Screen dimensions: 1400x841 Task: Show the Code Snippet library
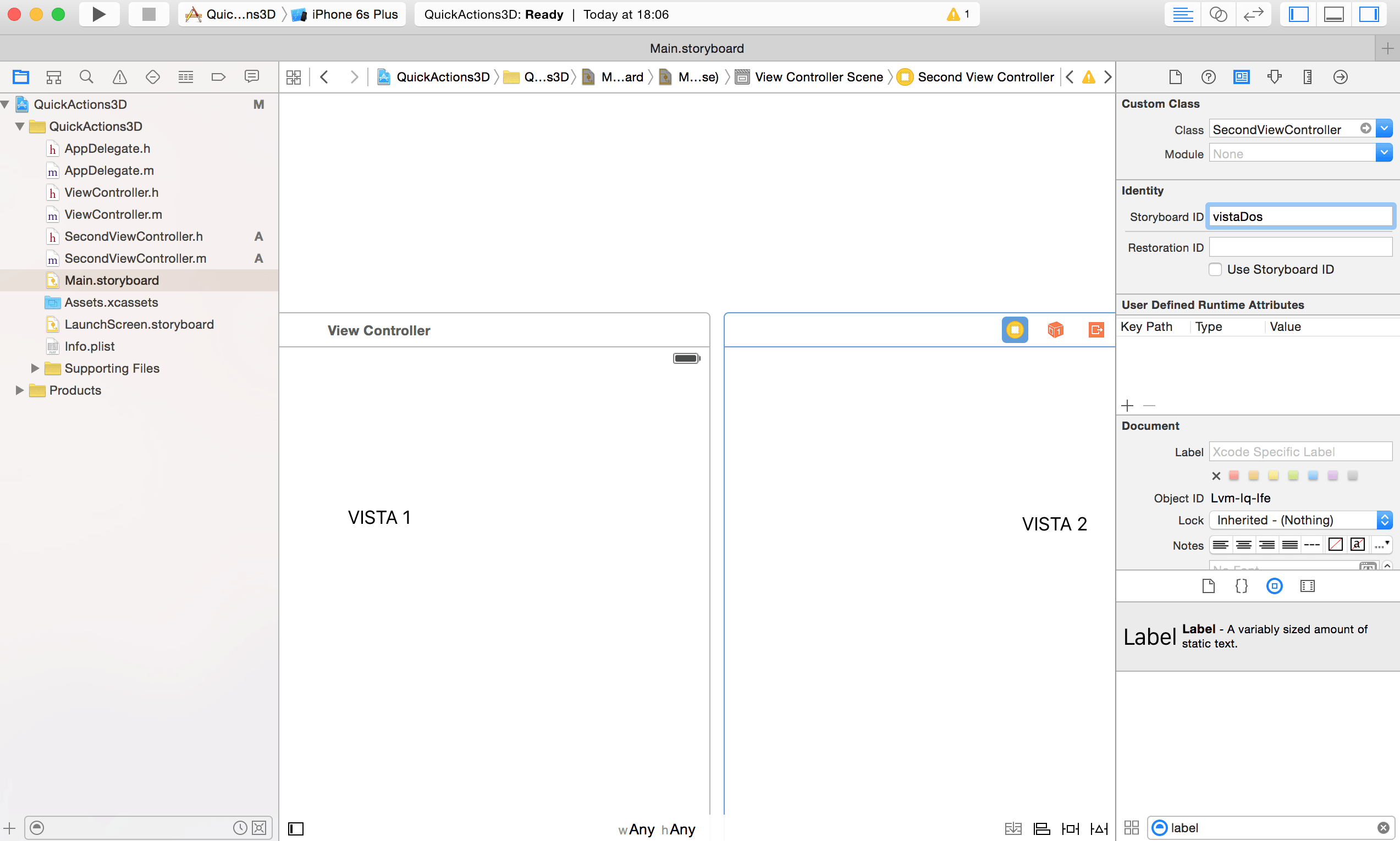click(1241, 586)
